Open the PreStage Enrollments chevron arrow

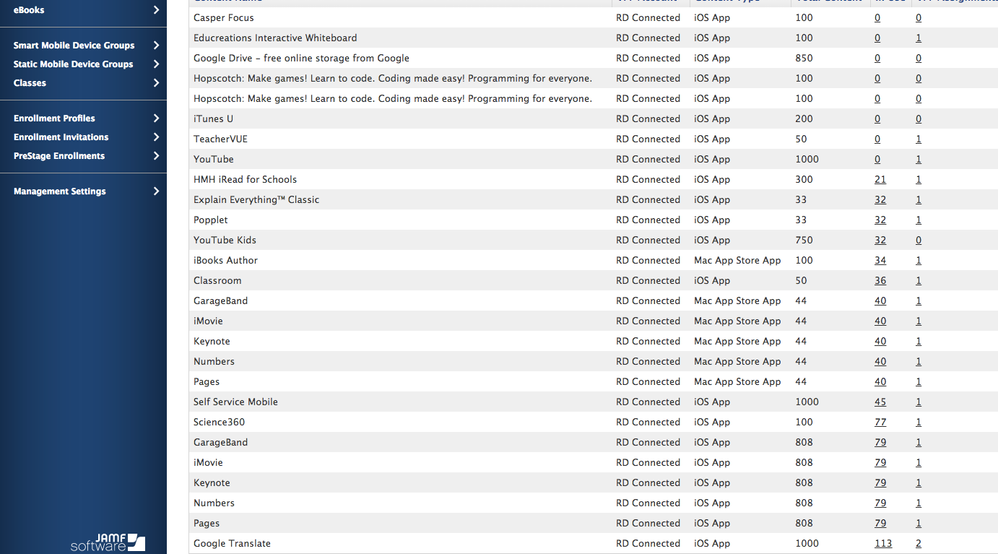[x=156, y=156]
